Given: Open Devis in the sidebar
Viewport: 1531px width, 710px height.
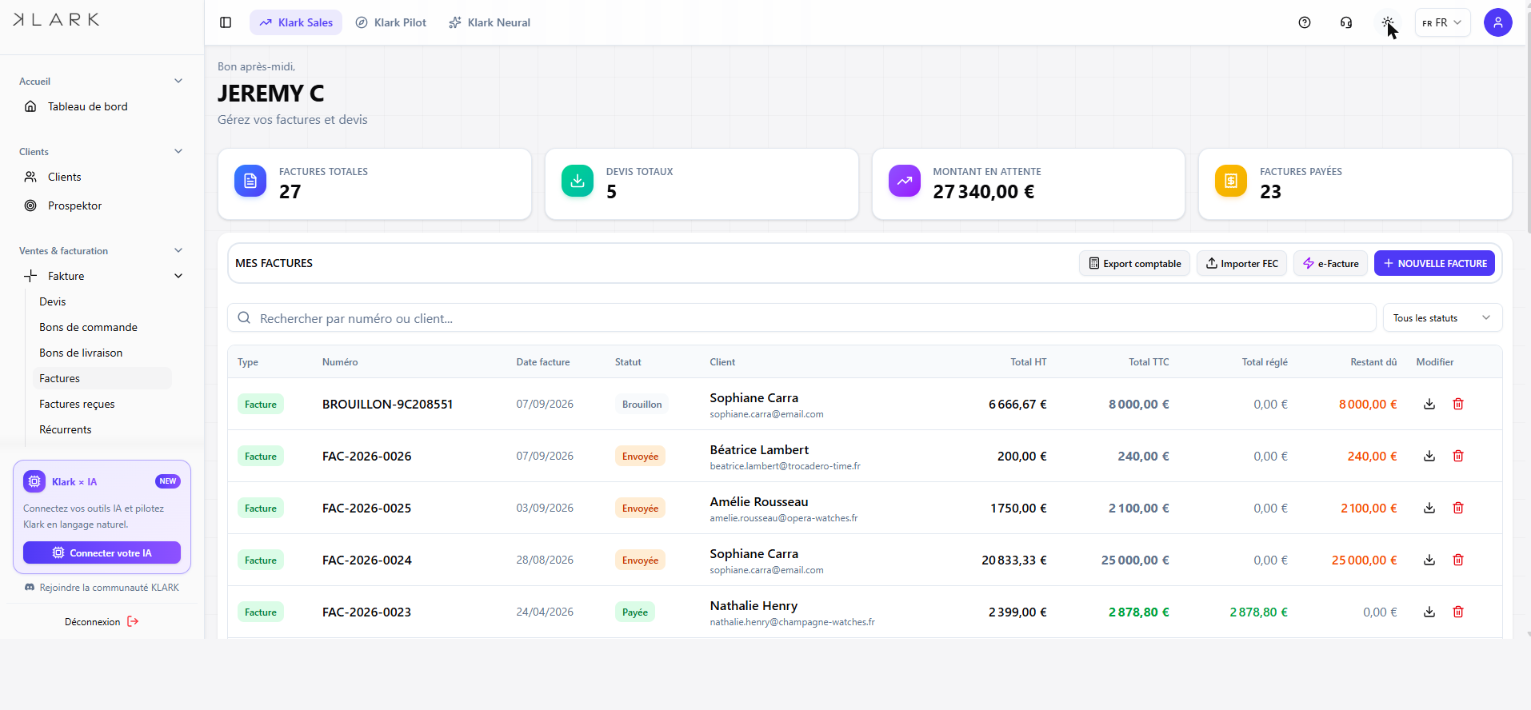Looking at the screenshot, I should [x=53, y=302].
